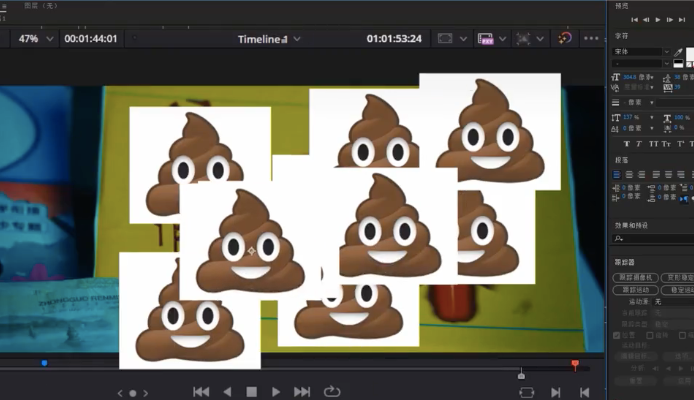This screenshot has width=694, height=400.
Task: Click the Track Motion button
Action: coord(635,290)
